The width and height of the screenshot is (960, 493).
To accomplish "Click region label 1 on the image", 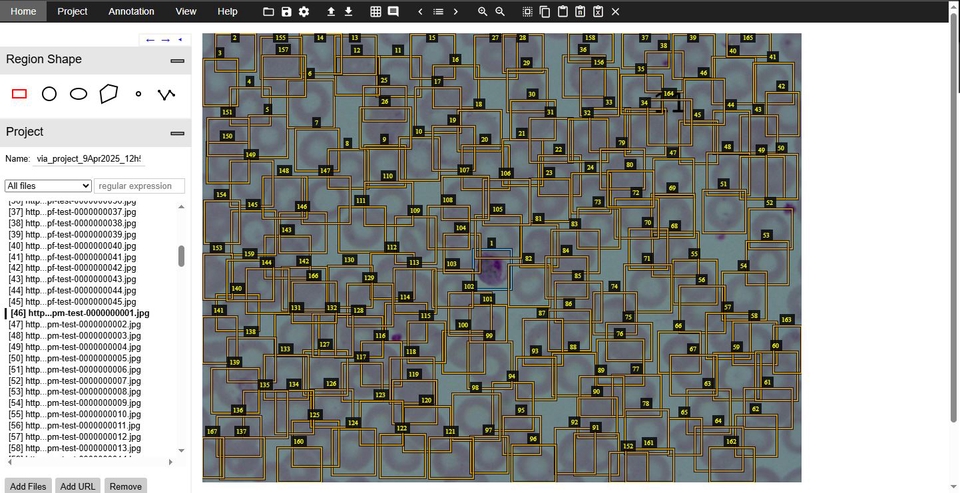I will click(x=492, y=243).
